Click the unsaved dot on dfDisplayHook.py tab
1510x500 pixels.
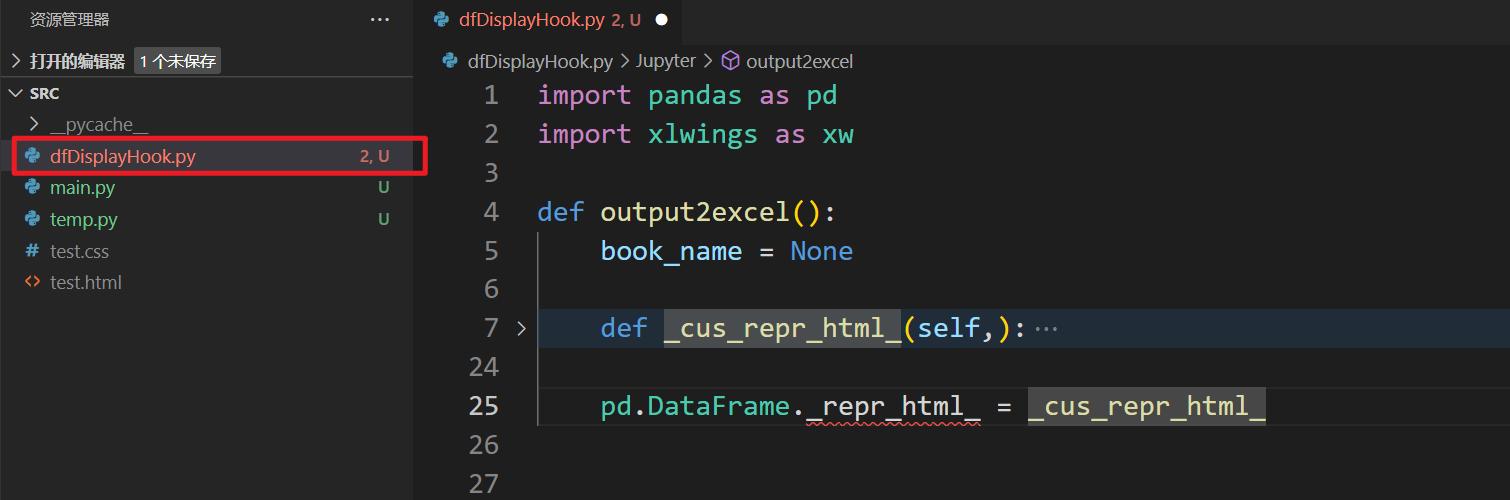pos(661,19)
